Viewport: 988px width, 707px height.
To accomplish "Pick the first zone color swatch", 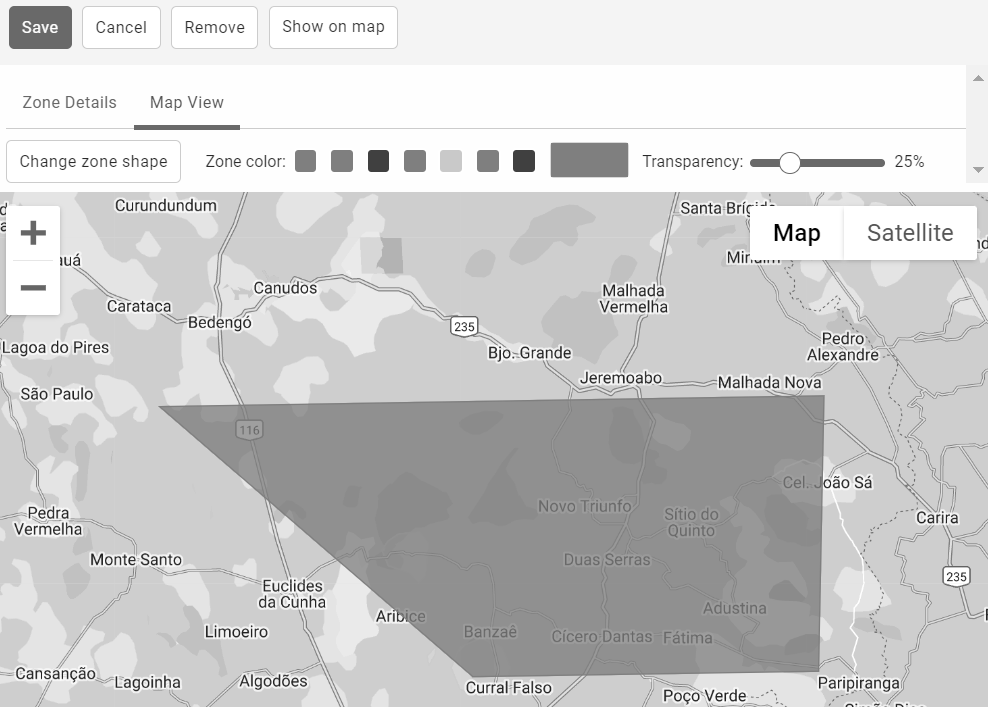I will click(x=306, y=161).
